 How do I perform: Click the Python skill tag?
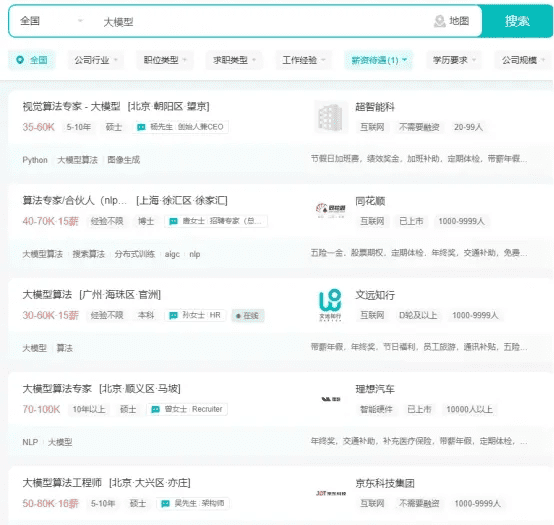pos(35,160)
